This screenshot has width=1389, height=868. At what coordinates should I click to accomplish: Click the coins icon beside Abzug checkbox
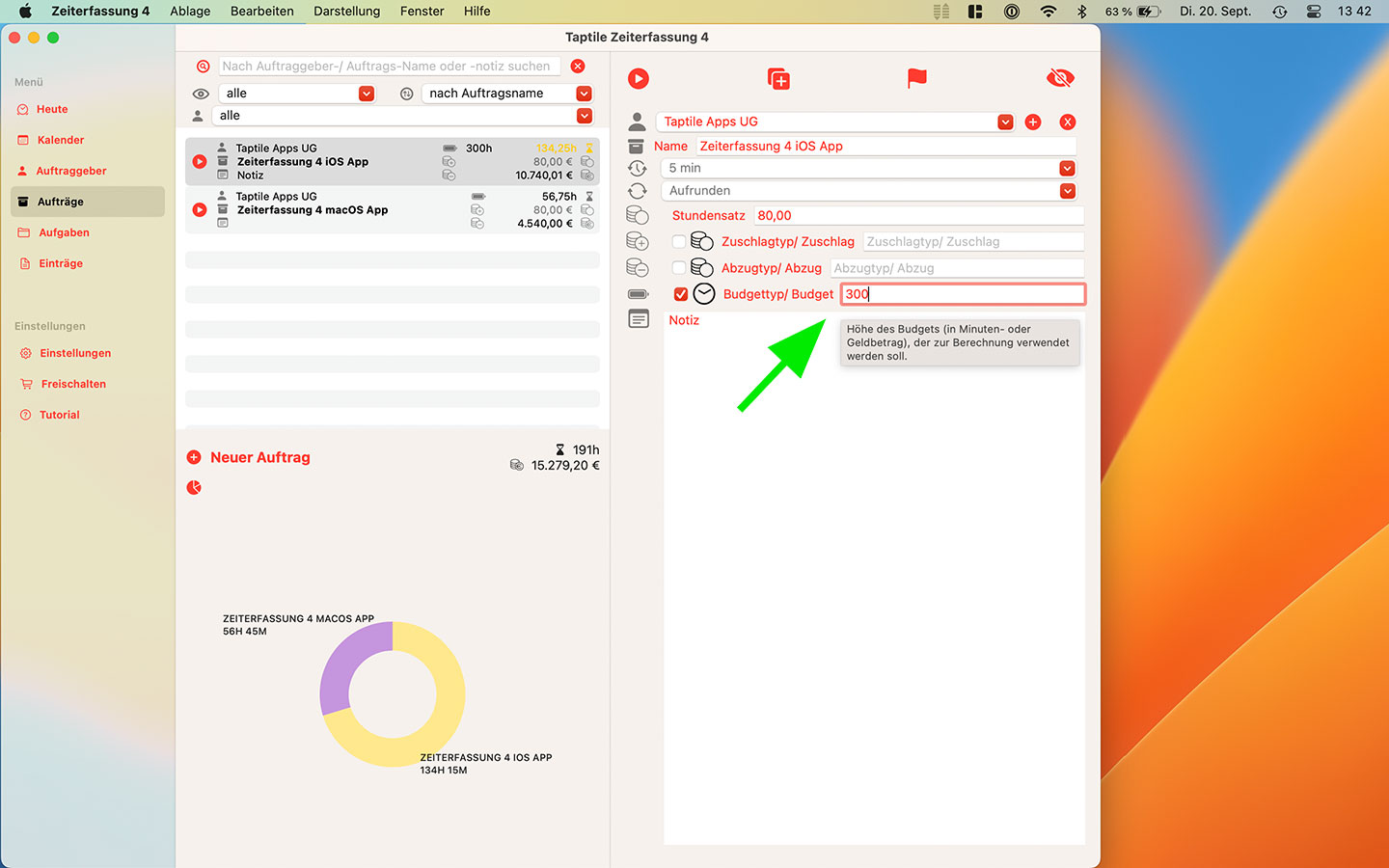click(702, 268)
